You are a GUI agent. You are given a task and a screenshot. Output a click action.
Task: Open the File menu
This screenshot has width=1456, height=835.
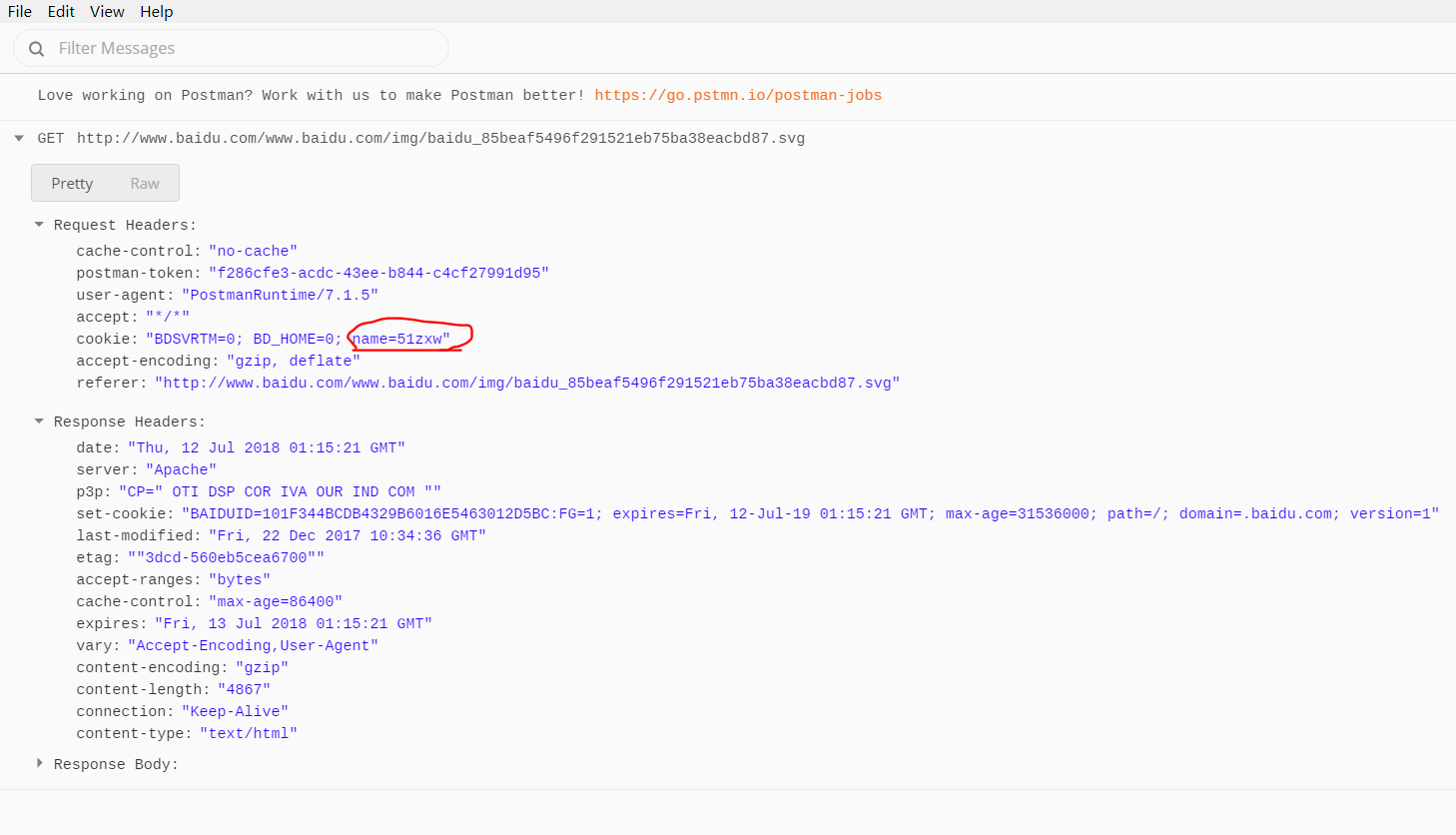(x=19, y=11)
